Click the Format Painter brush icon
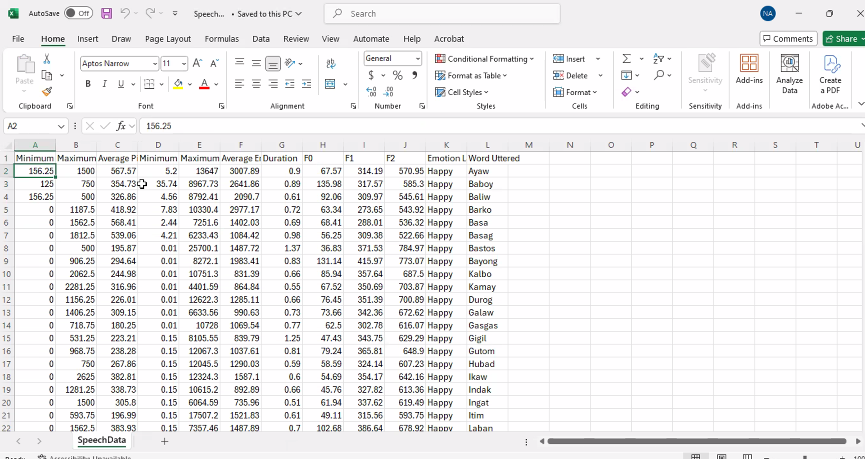The width and height of the screenshot is (865, 459). (47, 91)
